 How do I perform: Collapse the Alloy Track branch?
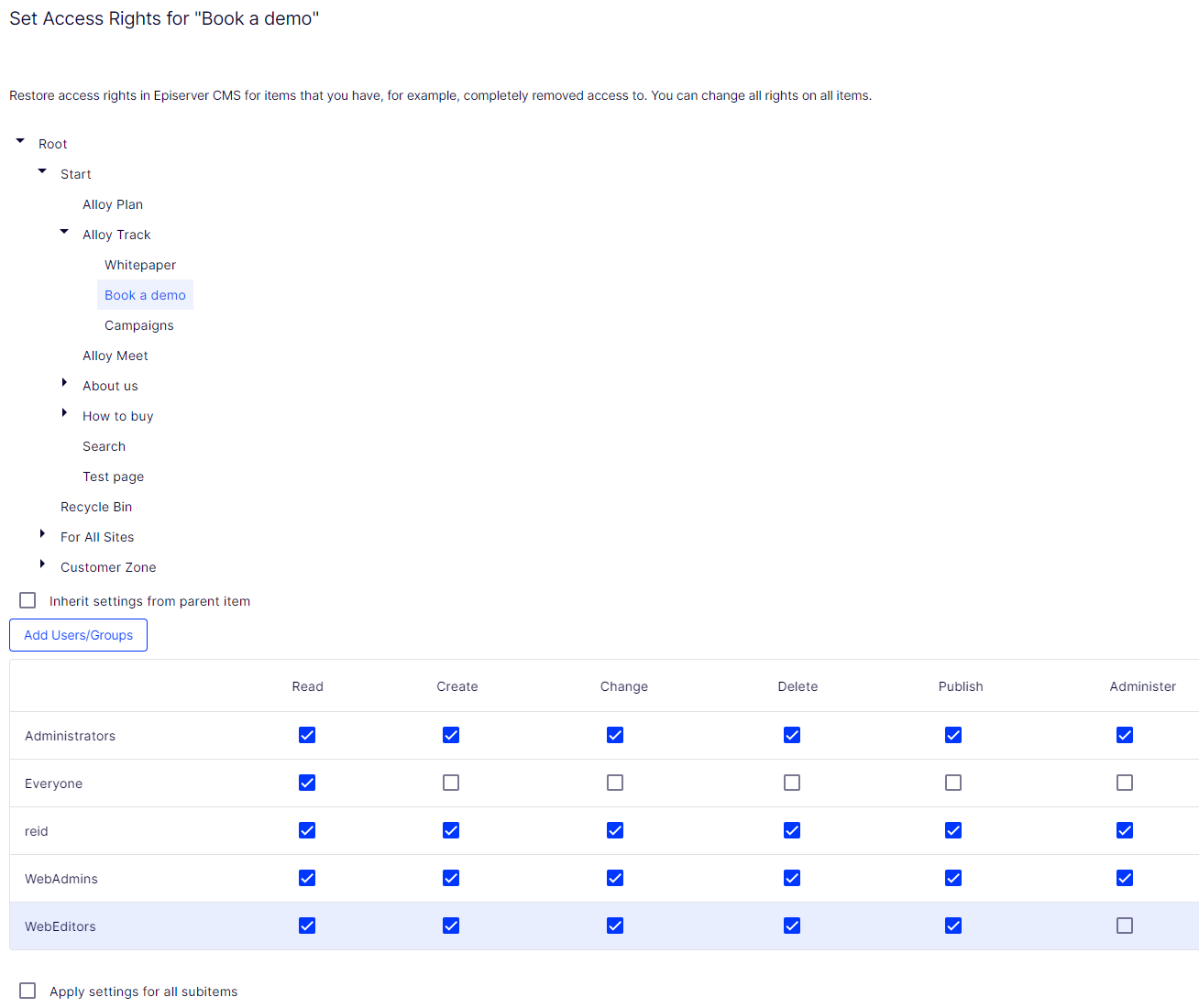coord(63,231)
